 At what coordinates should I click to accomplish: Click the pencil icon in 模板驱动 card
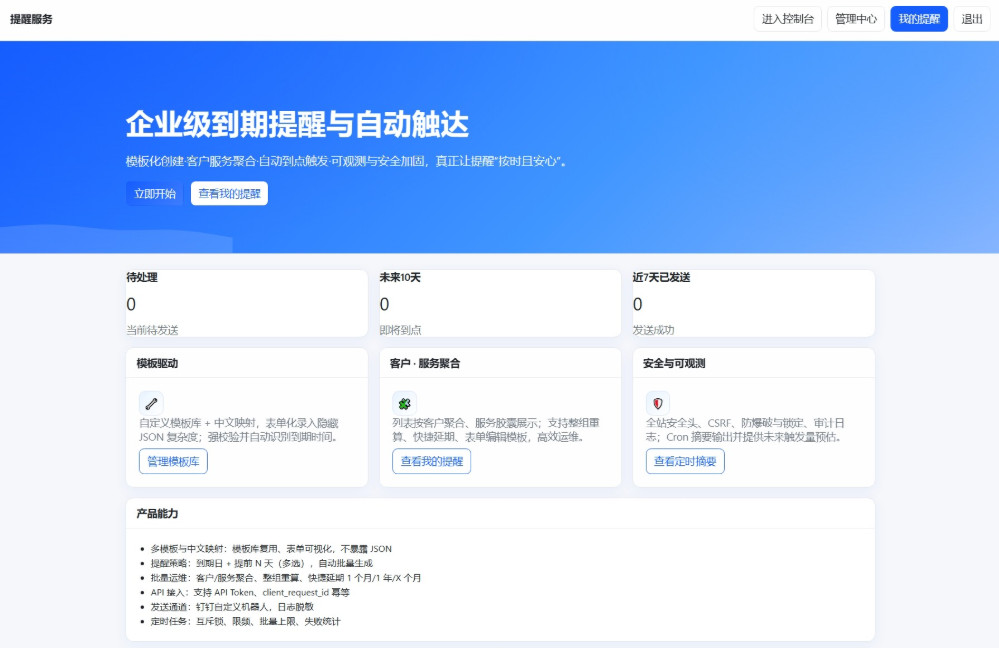coord(151,403)
